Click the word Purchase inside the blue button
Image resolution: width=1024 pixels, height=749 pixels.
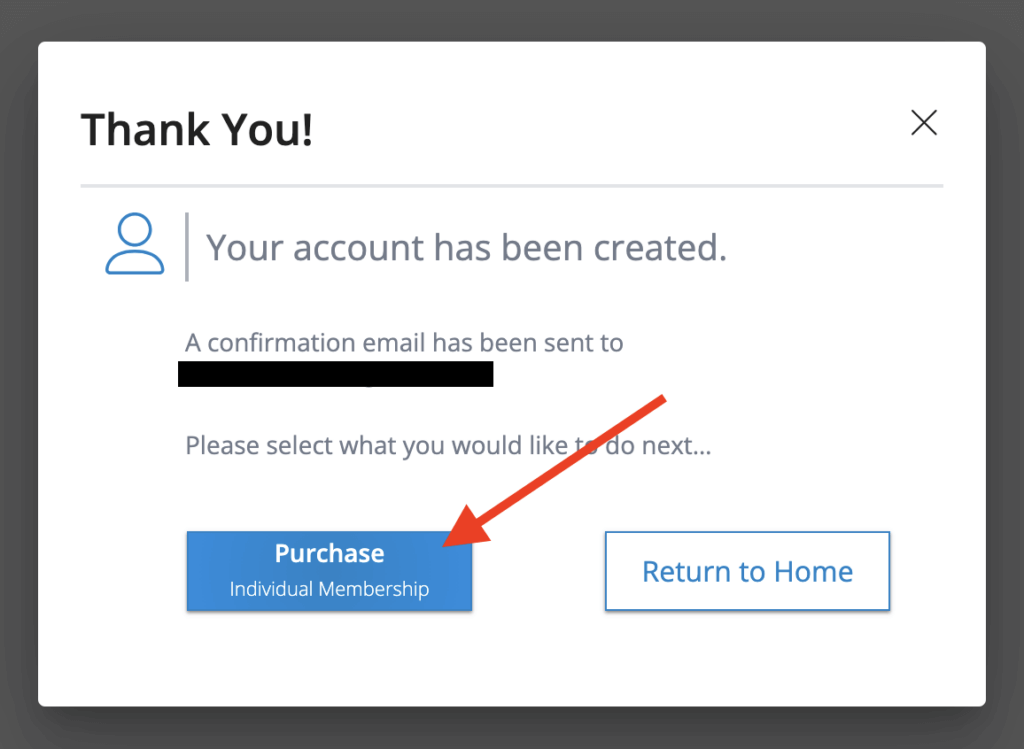point(329,553)
